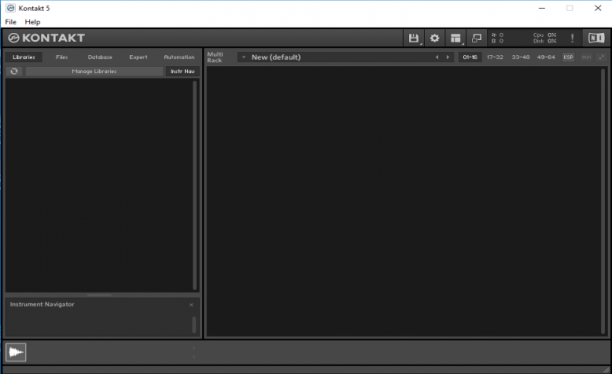Viewport: 612px width, 374px height.
Task: Open the Files (floppy disk) menu
Action: 414,38
